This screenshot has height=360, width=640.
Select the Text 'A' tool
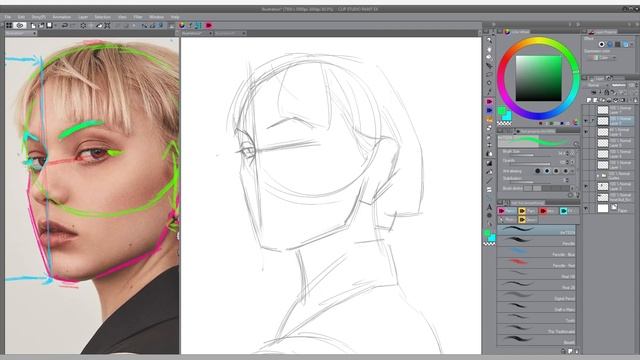[489, 207]
